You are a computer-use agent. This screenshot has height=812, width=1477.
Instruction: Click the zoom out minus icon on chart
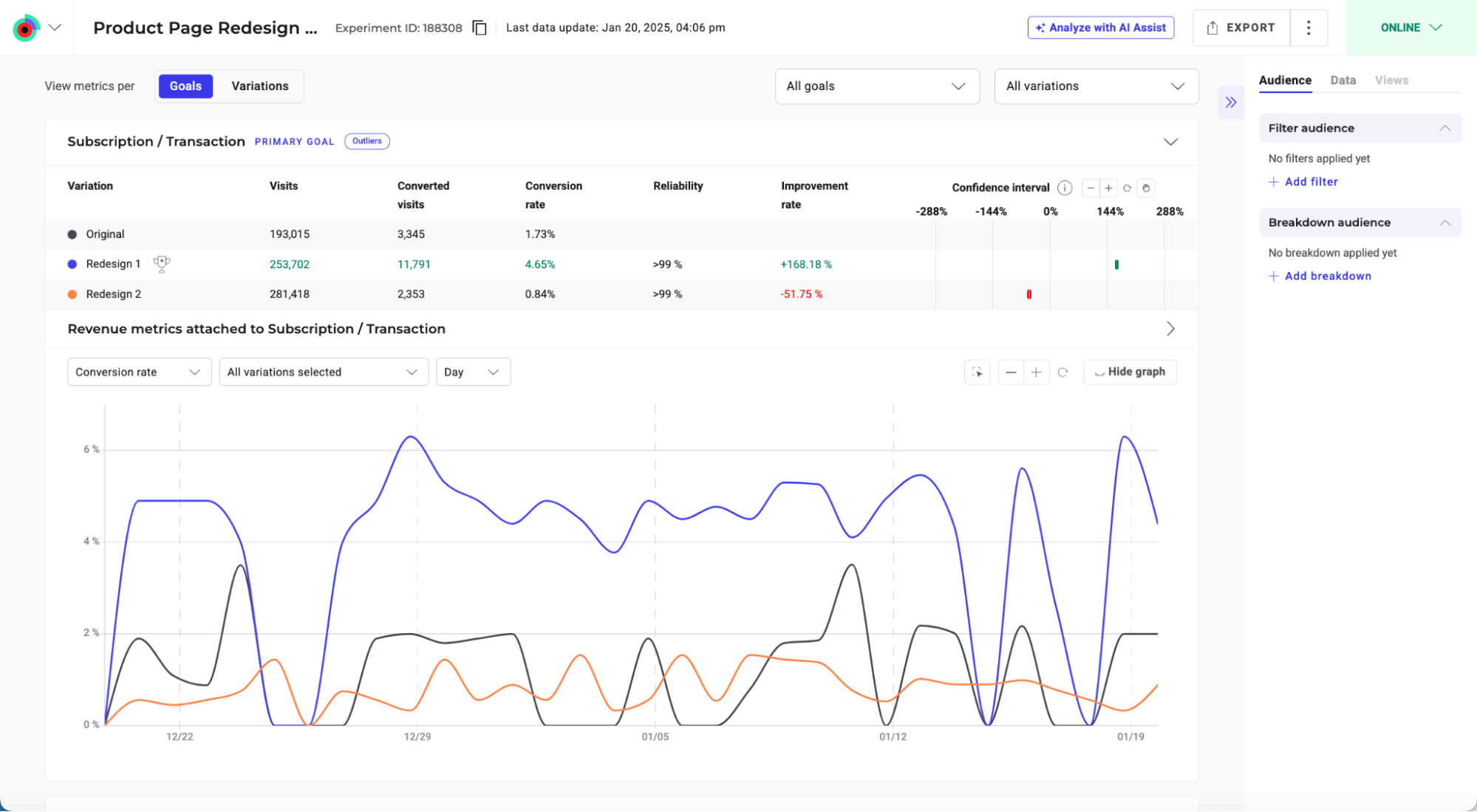[1011, 371]
